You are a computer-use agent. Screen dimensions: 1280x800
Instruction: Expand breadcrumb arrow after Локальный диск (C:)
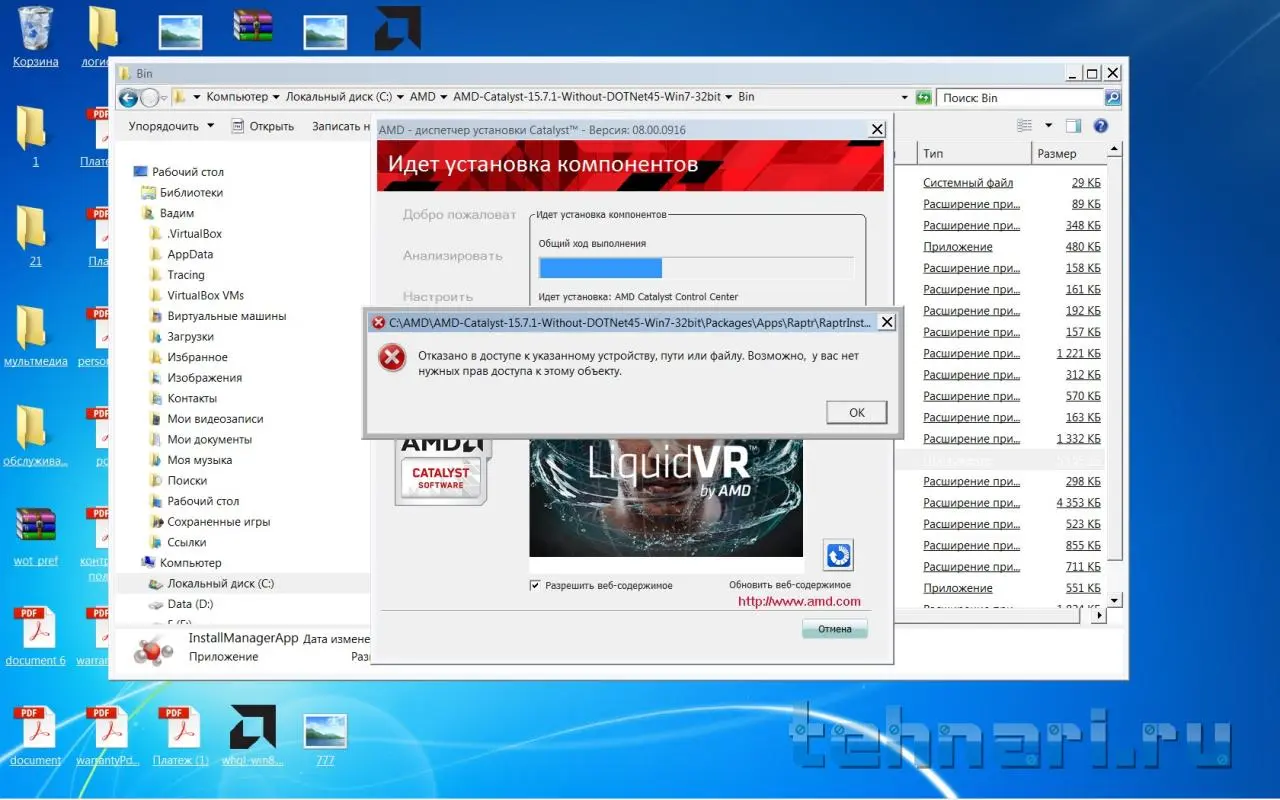[400, 97]
